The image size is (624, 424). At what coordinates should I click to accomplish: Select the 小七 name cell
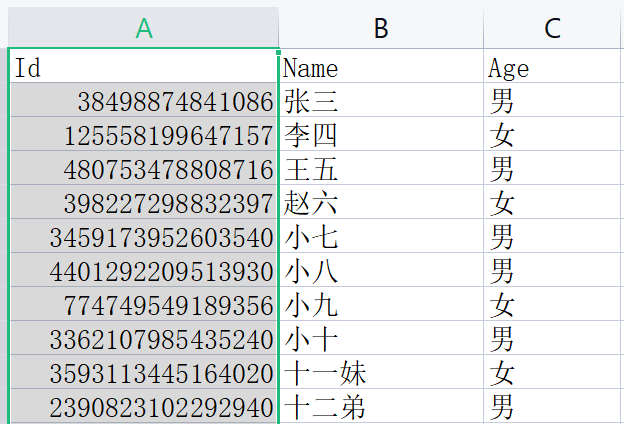380,237
